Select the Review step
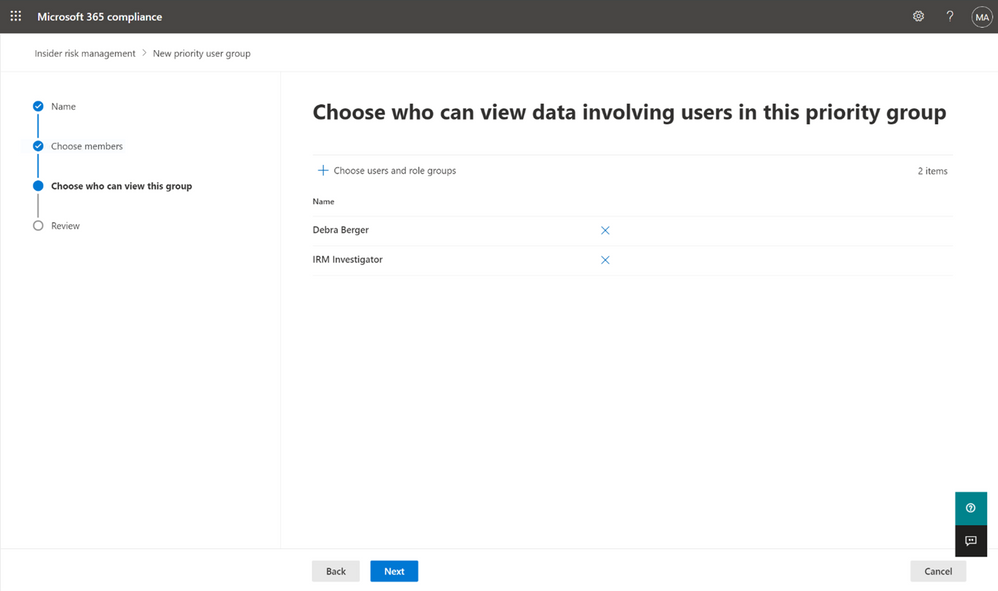Viewport: 998px width, 591px height. click(65, 226)
